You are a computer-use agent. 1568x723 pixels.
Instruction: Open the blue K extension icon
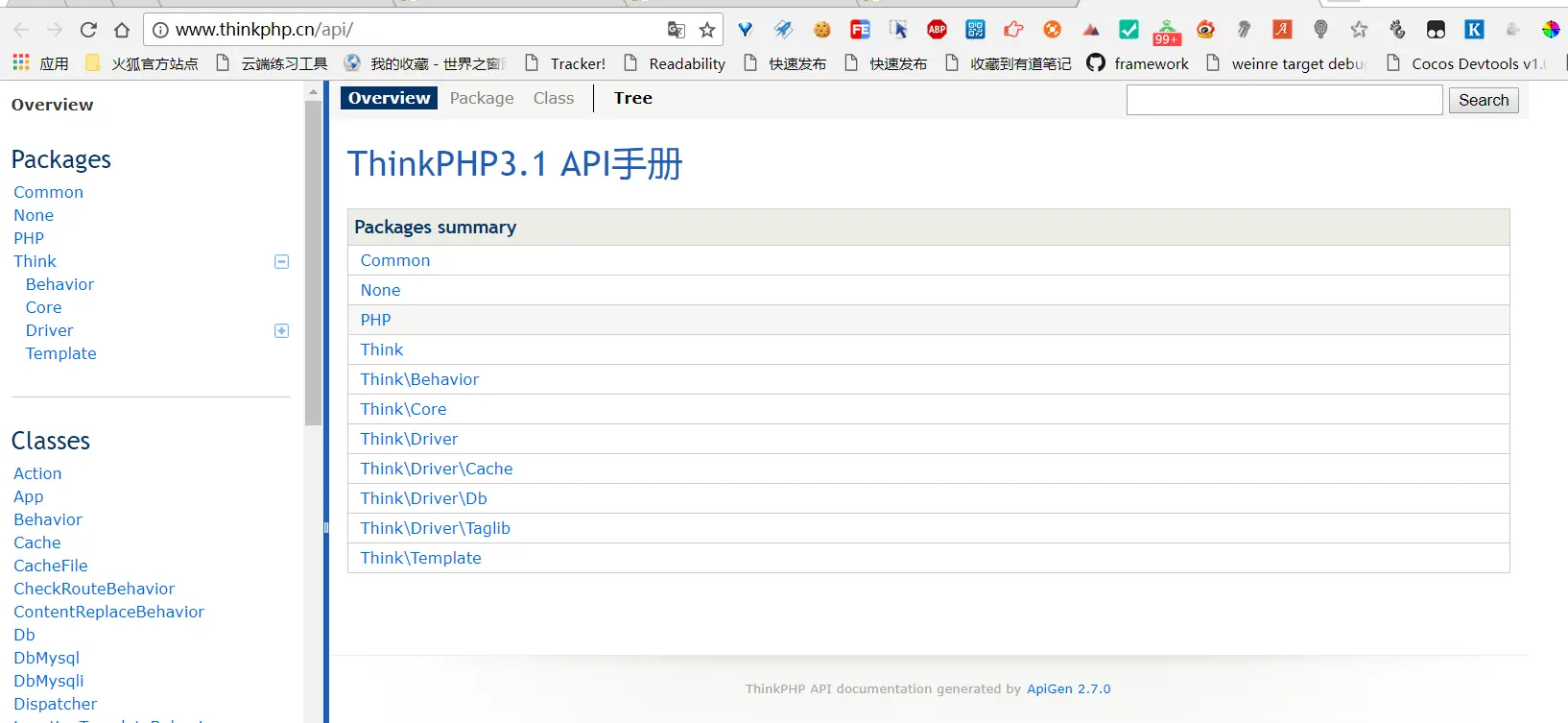pyautogui.click(x=1475, y=30)
